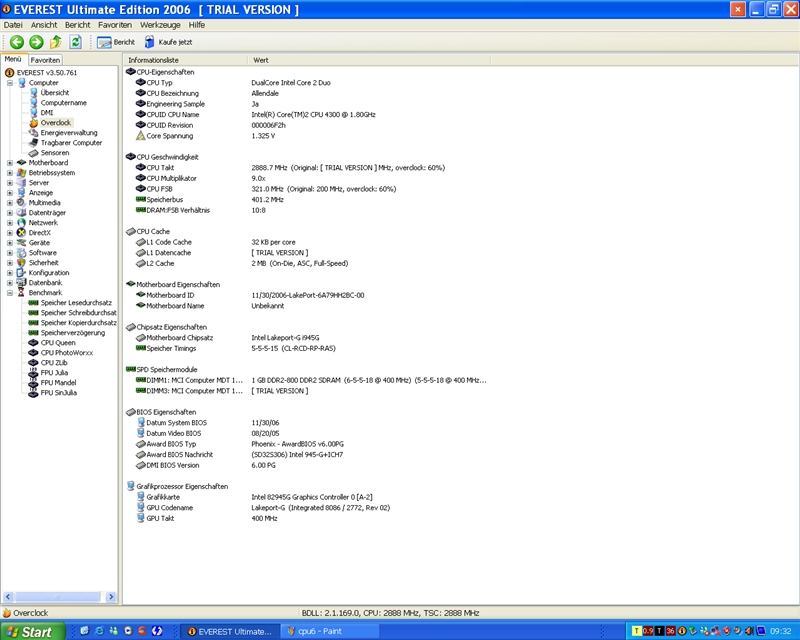Open the Werkzeuge menu
This screenshot has width=800, height=640.
[x=160, y=24]
